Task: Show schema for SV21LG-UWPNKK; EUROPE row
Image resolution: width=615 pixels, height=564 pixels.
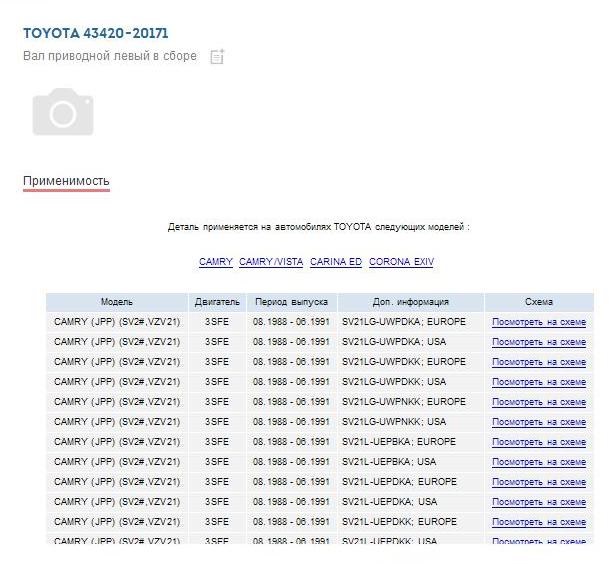Action: coord(538,402)
